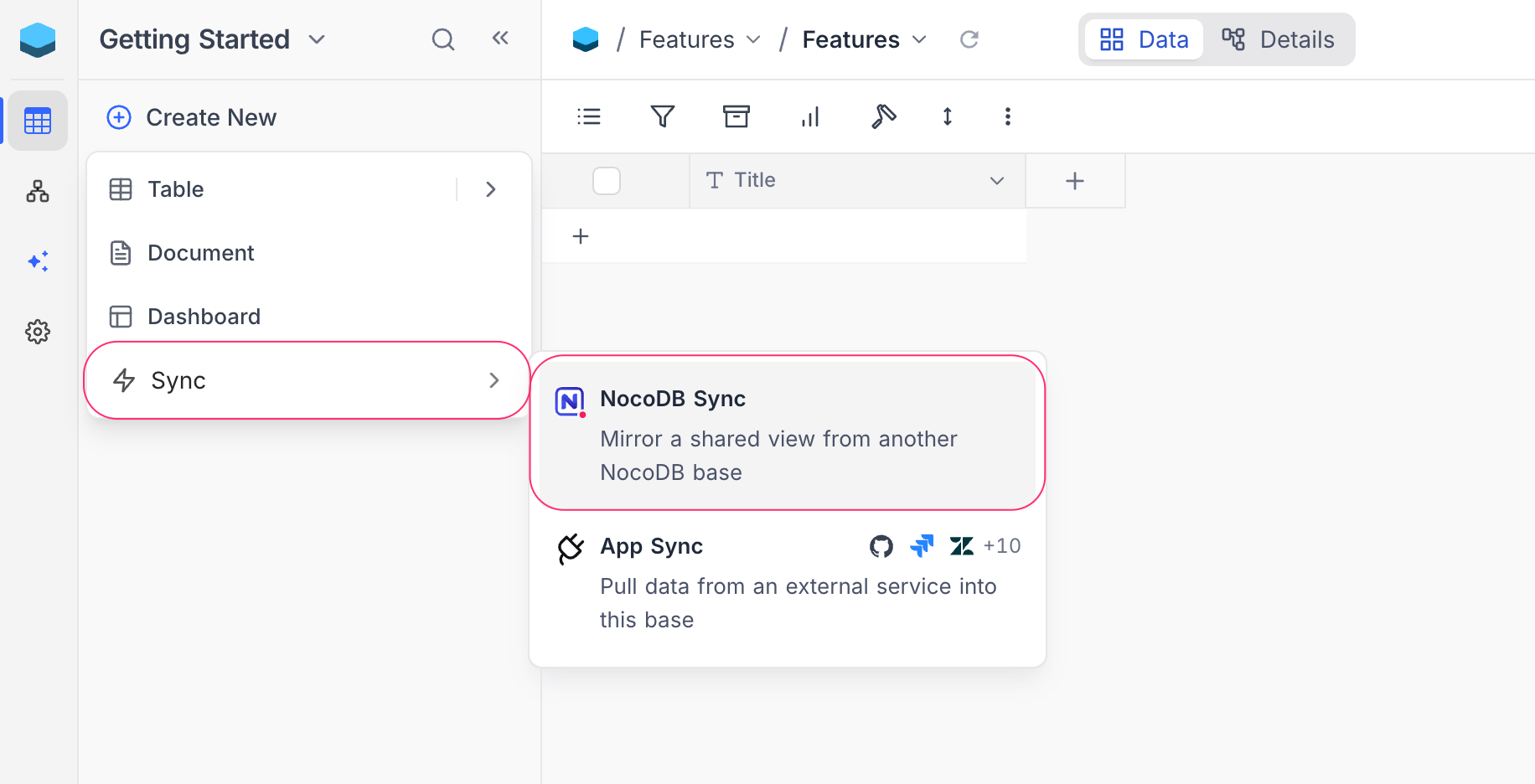Open the AI sparkles sidebar icon
Screen dimensions: 1535x784
(x=38, y=261)
